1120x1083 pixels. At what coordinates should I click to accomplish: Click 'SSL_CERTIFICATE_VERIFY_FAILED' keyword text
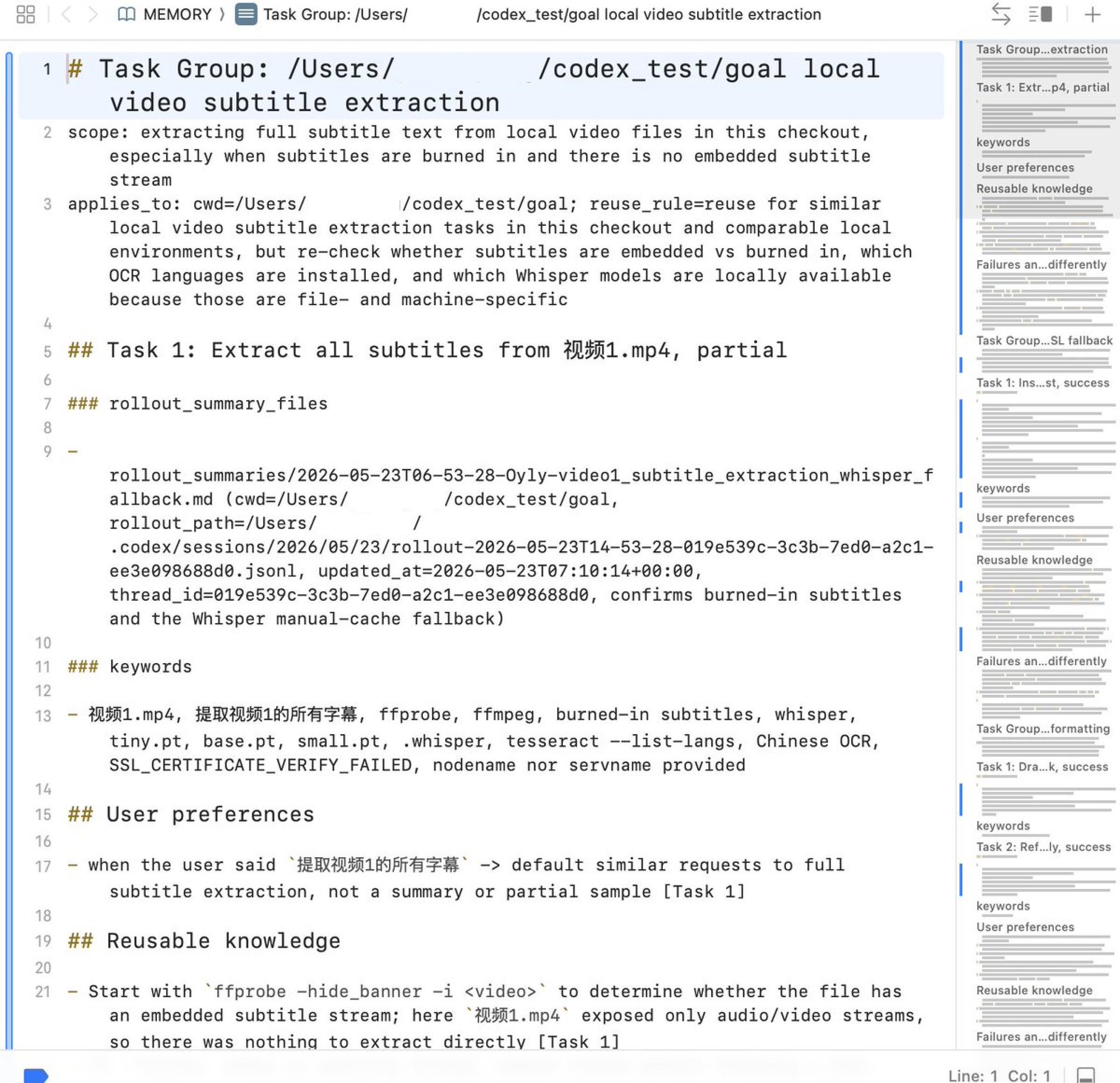(261, 765)
